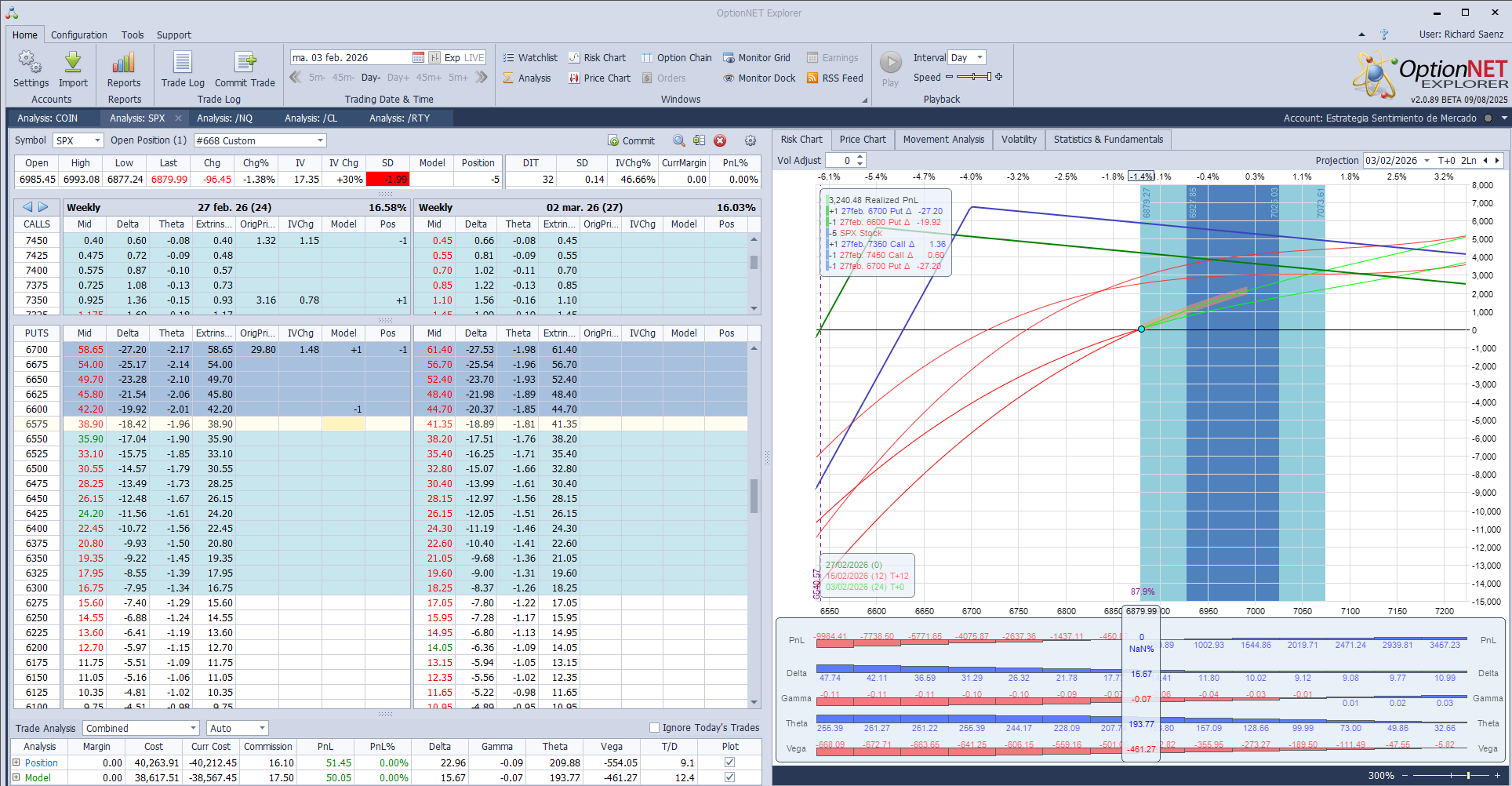This screenshot has width=1512, height=786.
Task: Switch to the Analysis: /NQ tab
Action: coord(225,118)
